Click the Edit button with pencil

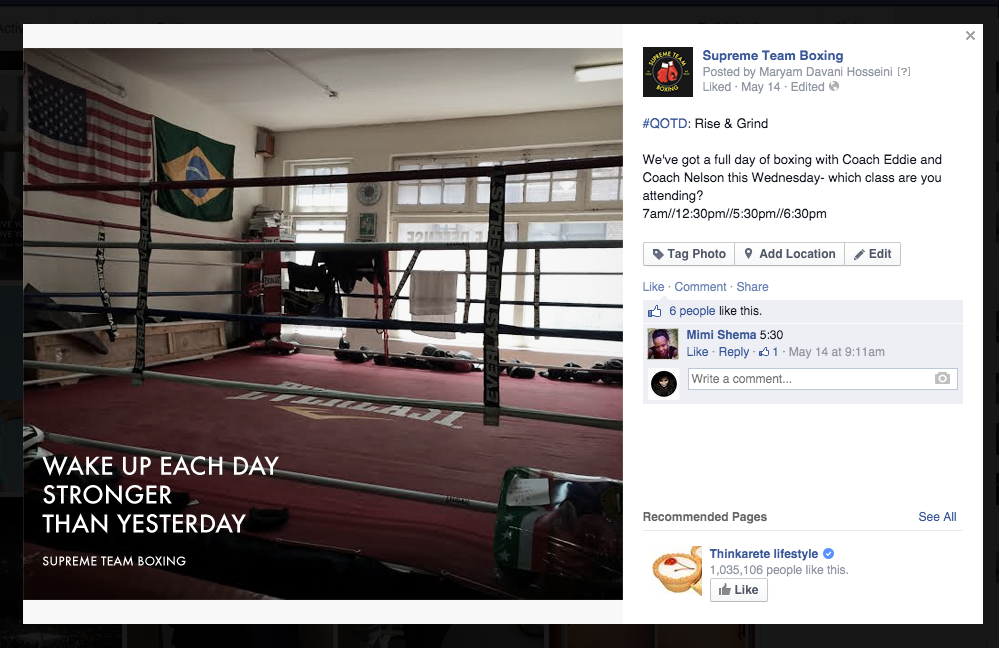pyautogui.click(x=872, y=254)
